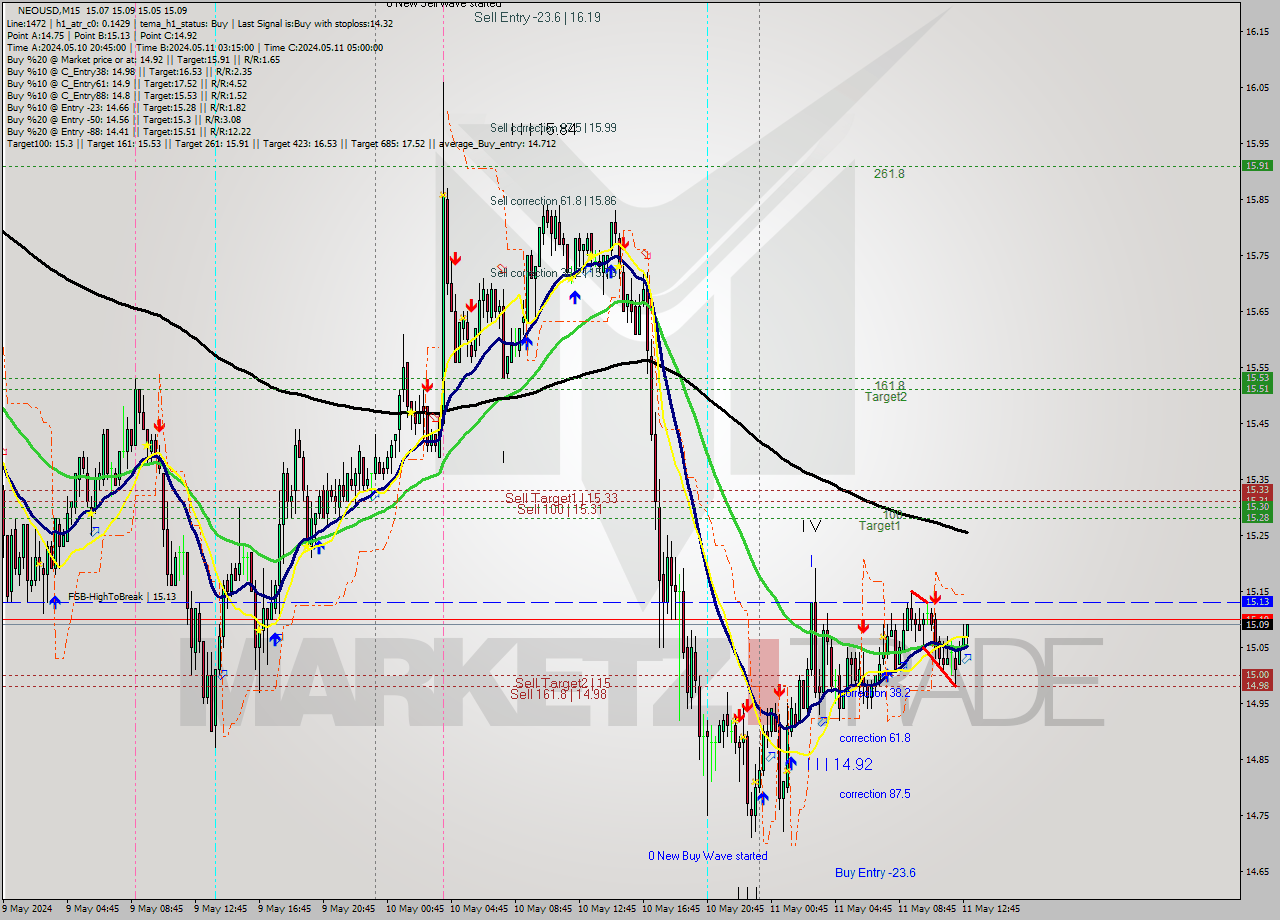Click the green 15.91 price axis tag

pos(1256,166)
